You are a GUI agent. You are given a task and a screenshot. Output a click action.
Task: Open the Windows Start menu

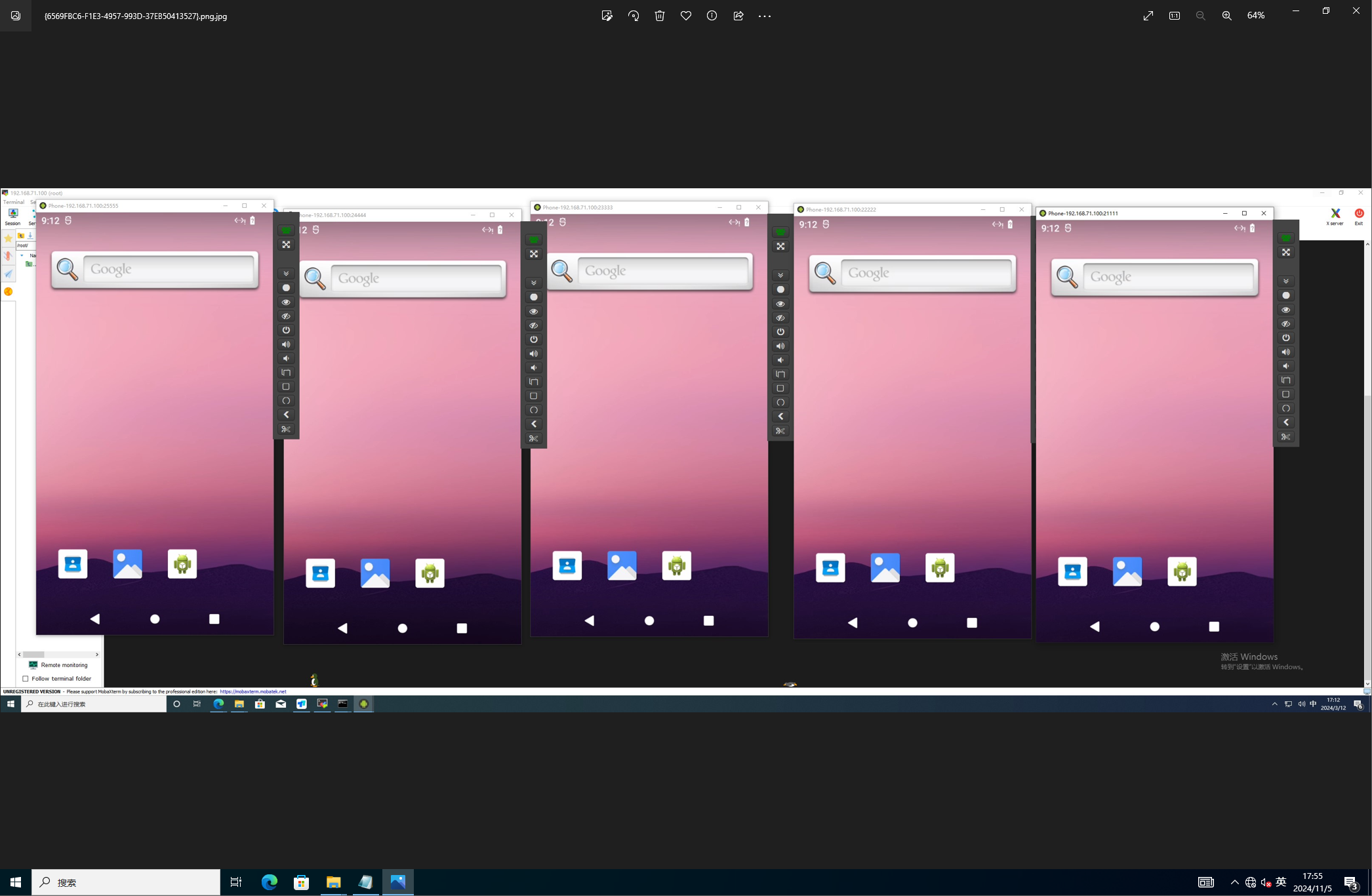click(x=16, y=882)
